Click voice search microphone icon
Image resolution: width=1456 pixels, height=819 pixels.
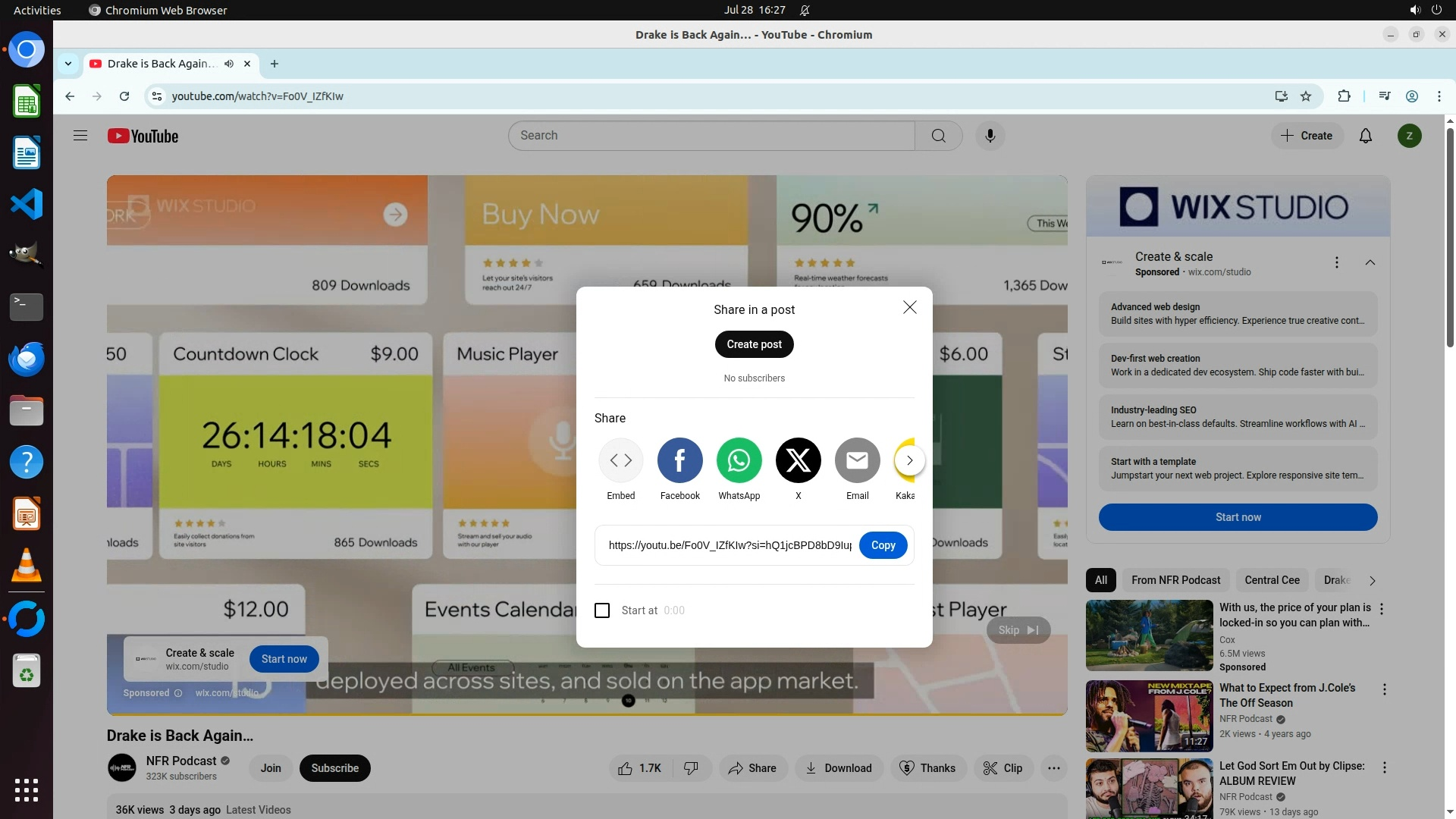(990, 136)
